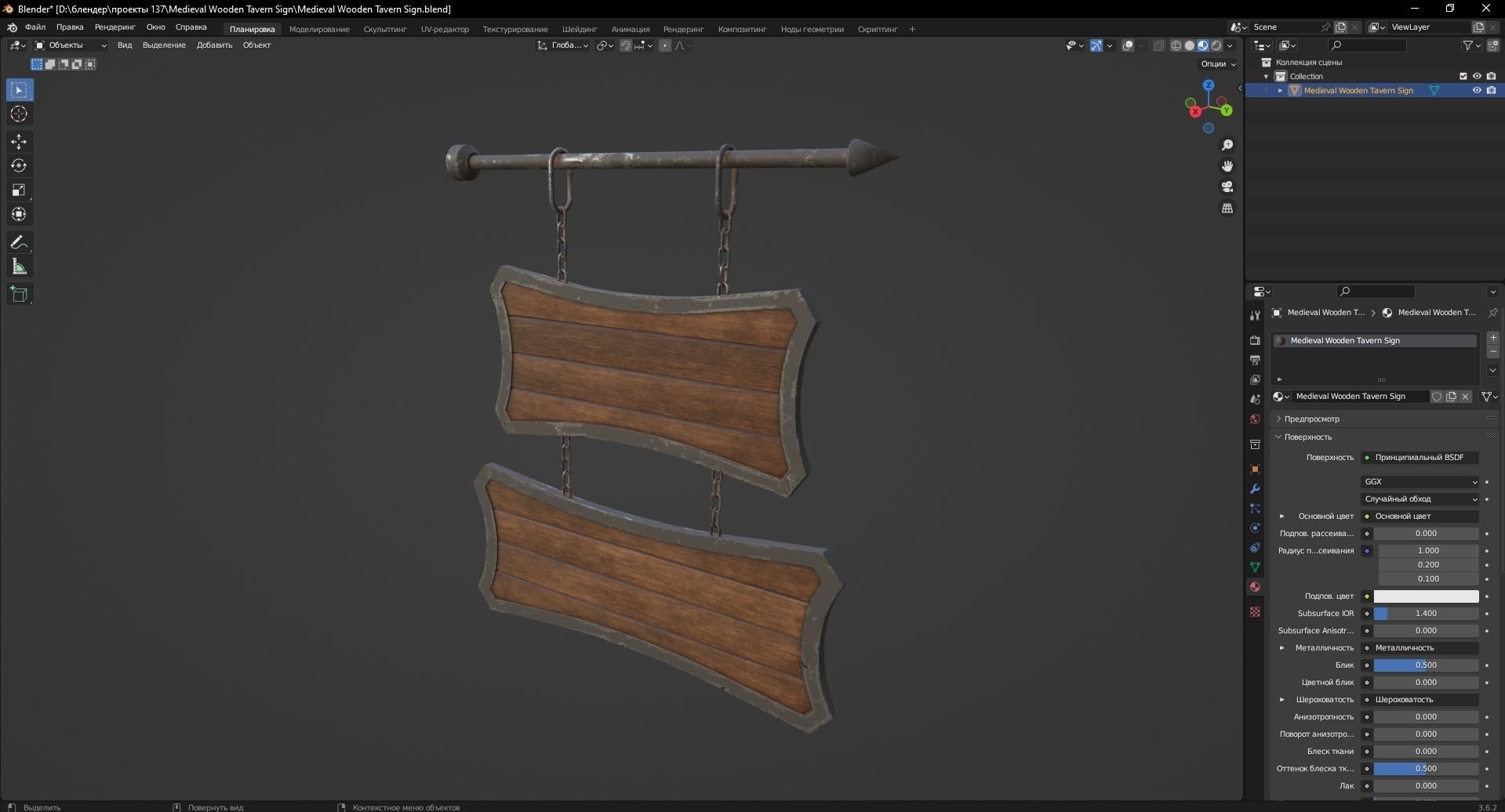Click the subsurface color white swatch
The height and width of the screenshot is (812, 1505).
point(1426,596)
